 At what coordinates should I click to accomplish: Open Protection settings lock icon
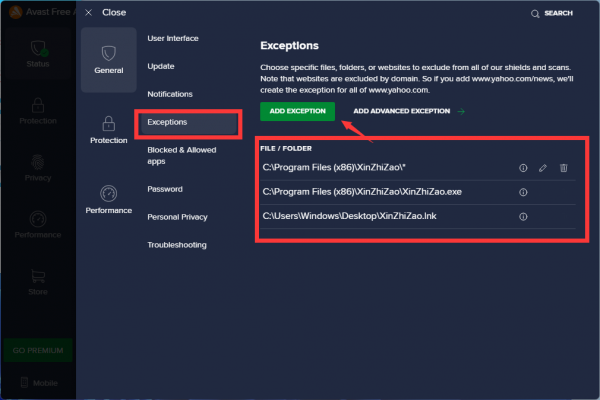click(109, 124)
